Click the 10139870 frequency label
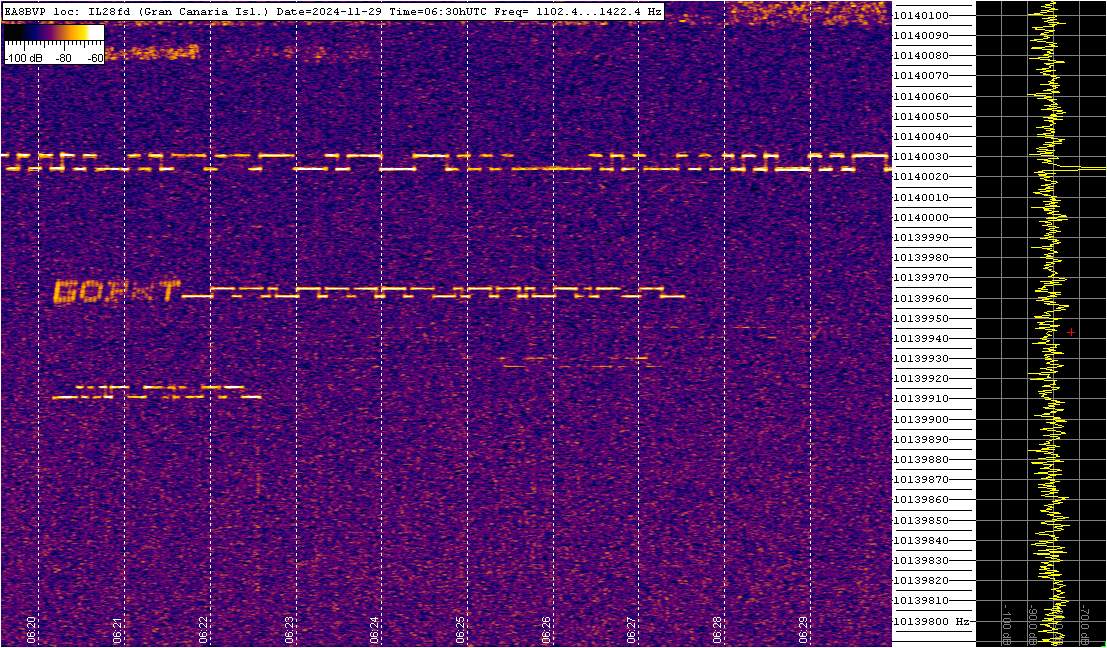The width and height of the screenshot is (1107, 648). click(x=921, y=479)
